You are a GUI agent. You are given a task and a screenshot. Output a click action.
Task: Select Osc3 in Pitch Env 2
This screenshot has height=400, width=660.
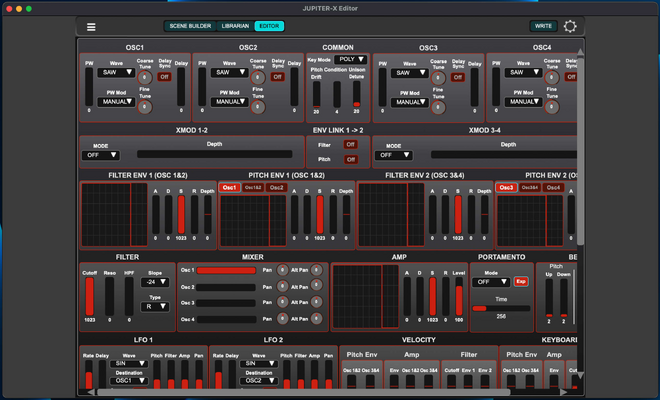(x=506, y=187)
